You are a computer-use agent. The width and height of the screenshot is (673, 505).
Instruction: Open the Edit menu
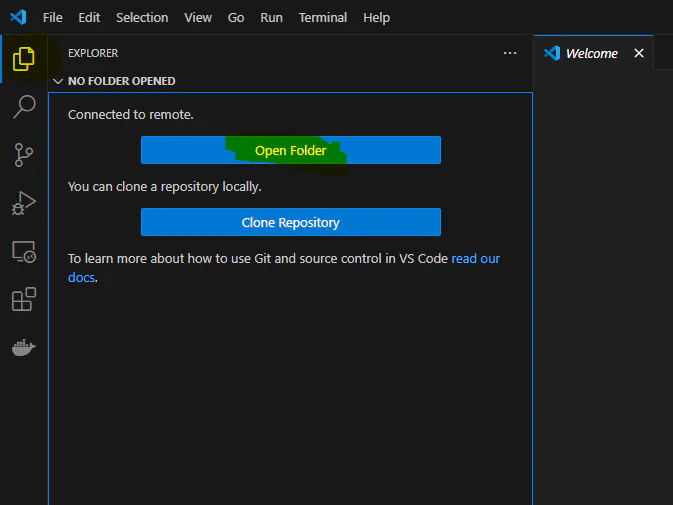coord(89,18)
